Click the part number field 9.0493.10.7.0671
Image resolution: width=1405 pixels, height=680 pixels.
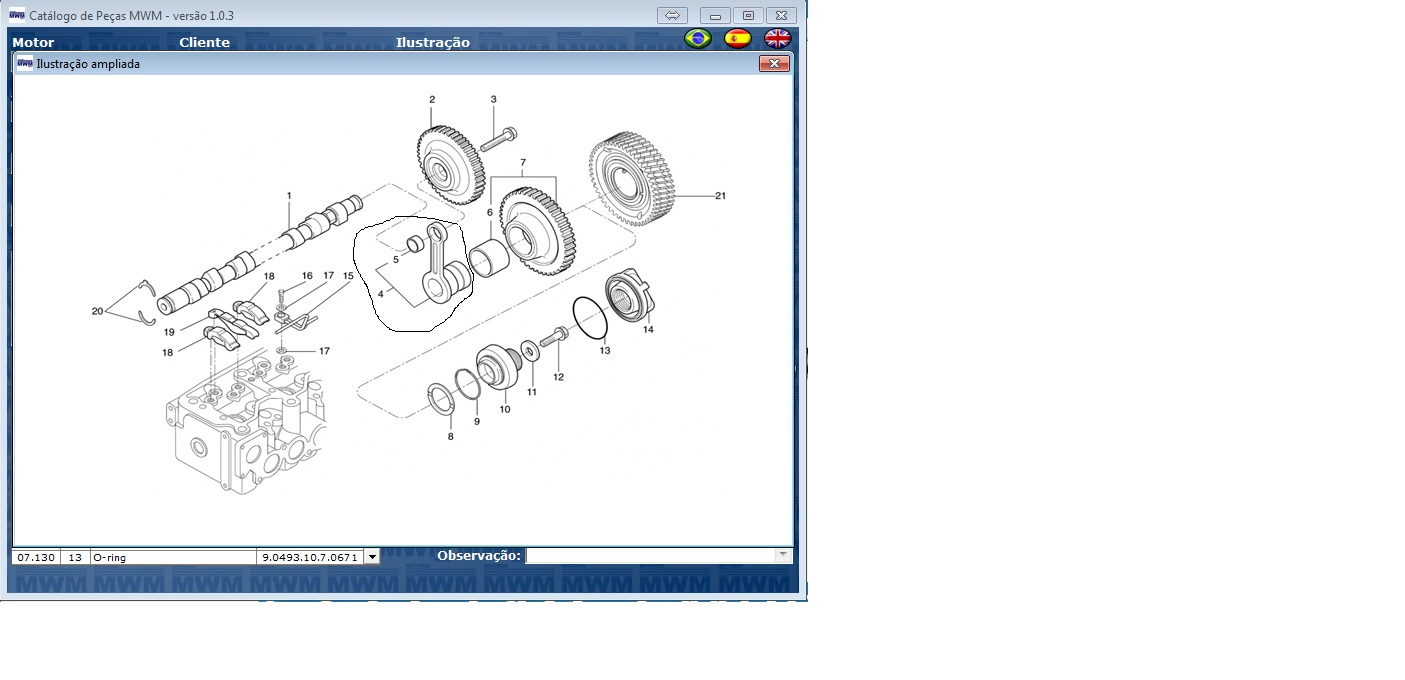[x=309, y=557]
